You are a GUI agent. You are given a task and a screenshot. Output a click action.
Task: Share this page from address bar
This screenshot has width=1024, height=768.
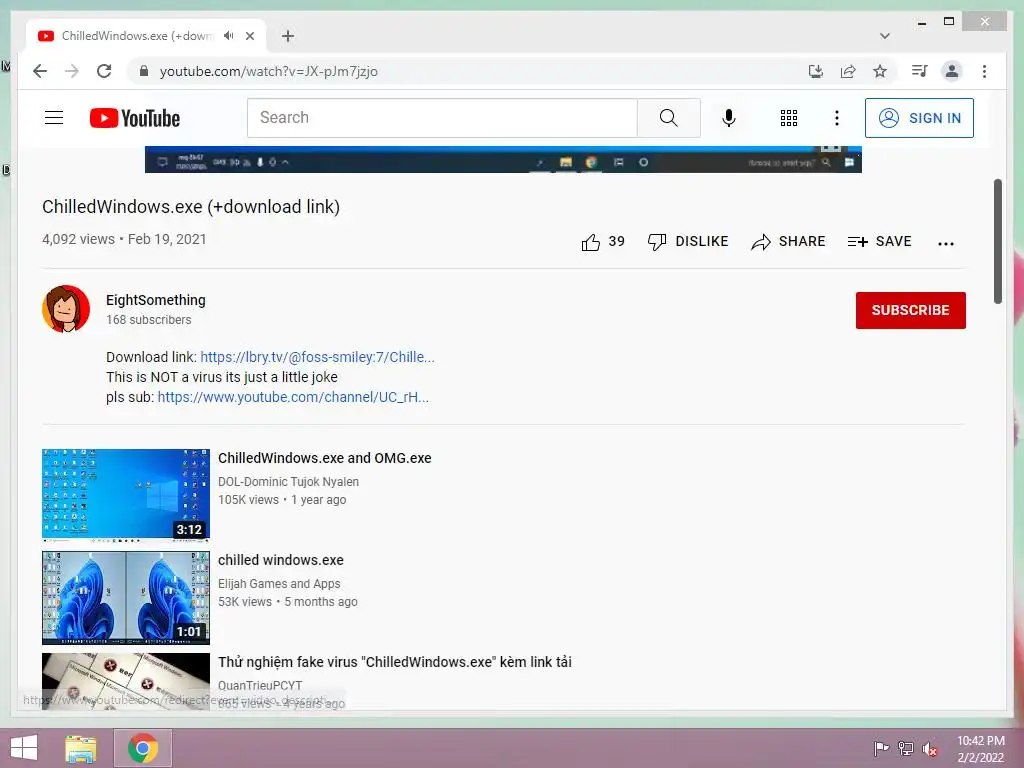pos(848,71)
